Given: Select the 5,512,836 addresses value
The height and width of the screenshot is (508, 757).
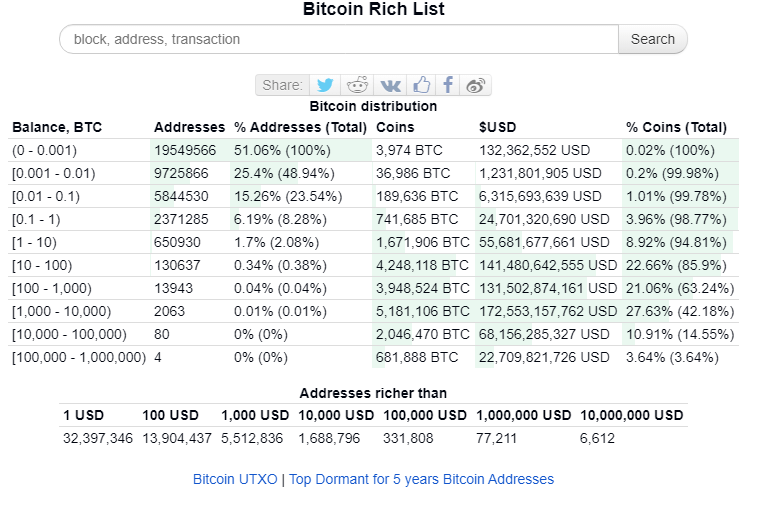Looking at the screenshot, I should pyautogui.click(x=252, y=438).
